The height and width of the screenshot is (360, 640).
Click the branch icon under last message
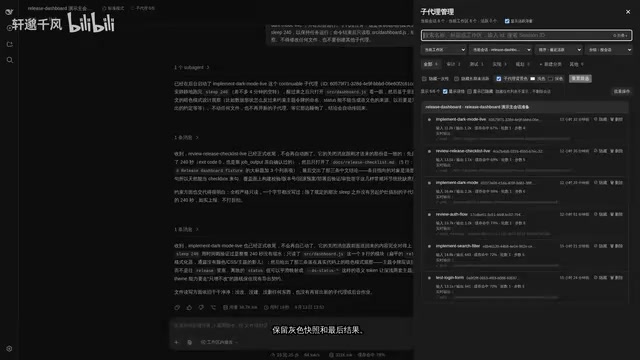point(213,307)
